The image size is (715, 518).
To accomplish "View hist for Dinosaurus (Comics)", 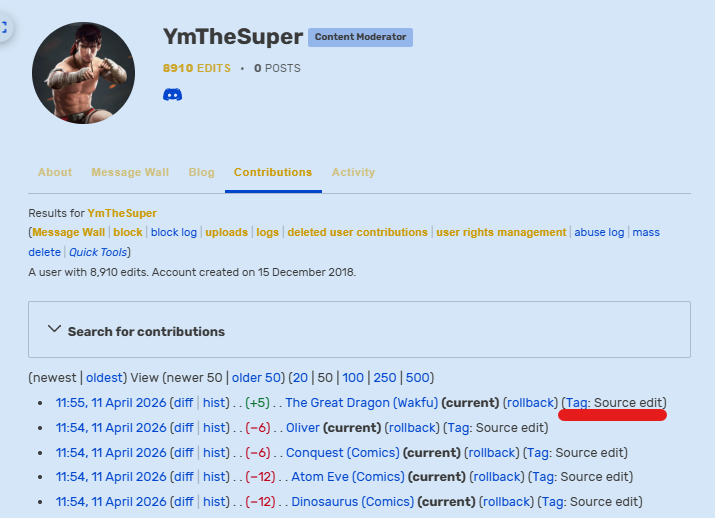I will coord(214,502).
